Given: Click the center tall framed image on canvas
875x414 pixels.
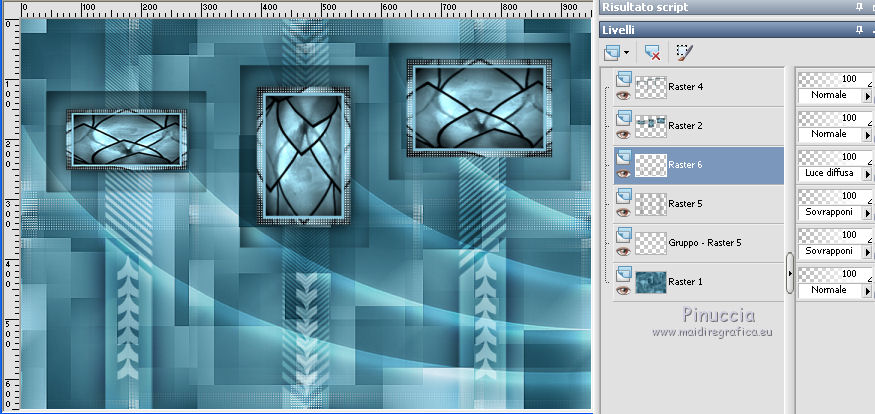Looking at the screenshot, I should [x=304, y=156].
